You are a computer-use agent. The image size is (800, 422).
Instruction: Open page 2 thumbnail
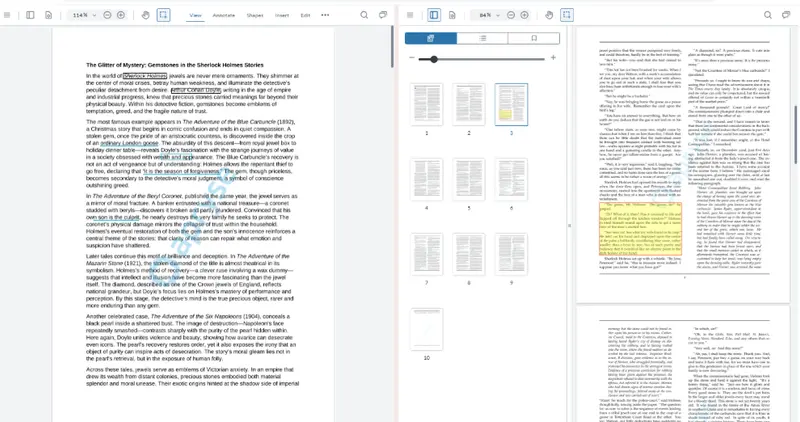(469, 105)
